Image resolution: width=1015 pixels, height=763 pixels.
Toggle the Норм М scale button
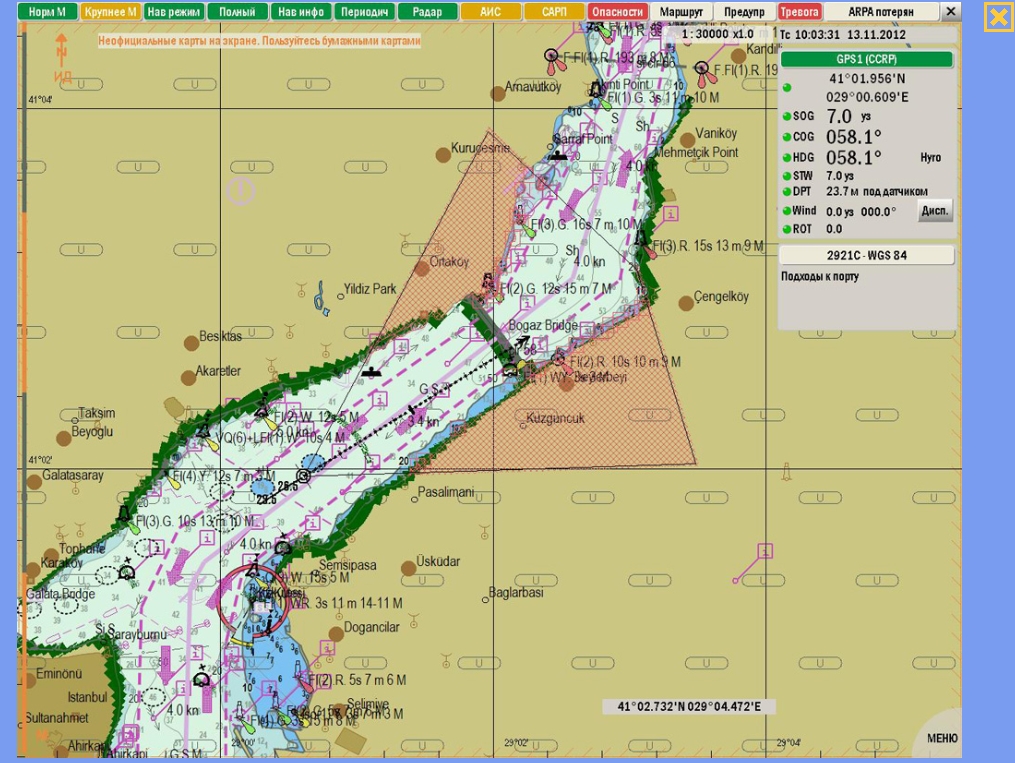(x=47, y=12)
